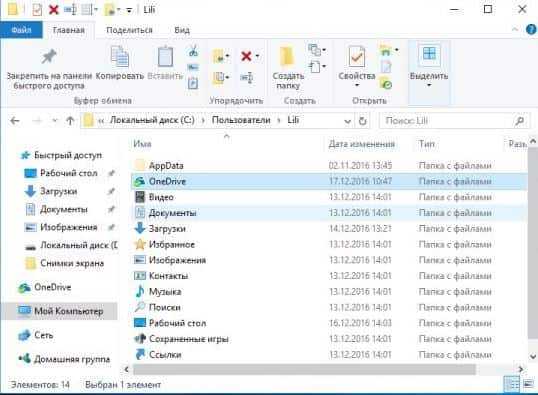538x395 pixels.
Task: Expand the Выделить dropdown arrow
Action: coord(429,85)
